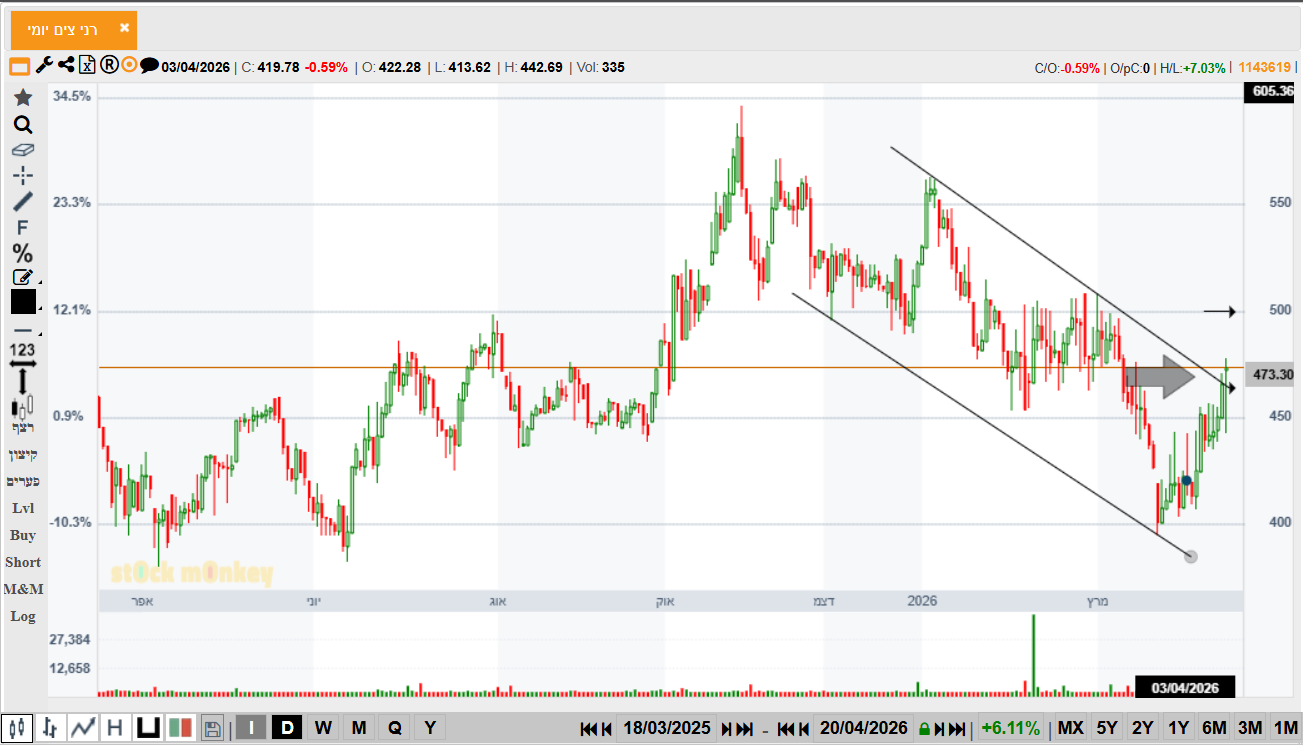Export data with the Excel icon
The image size is (1303, 746).
point(87,66)
